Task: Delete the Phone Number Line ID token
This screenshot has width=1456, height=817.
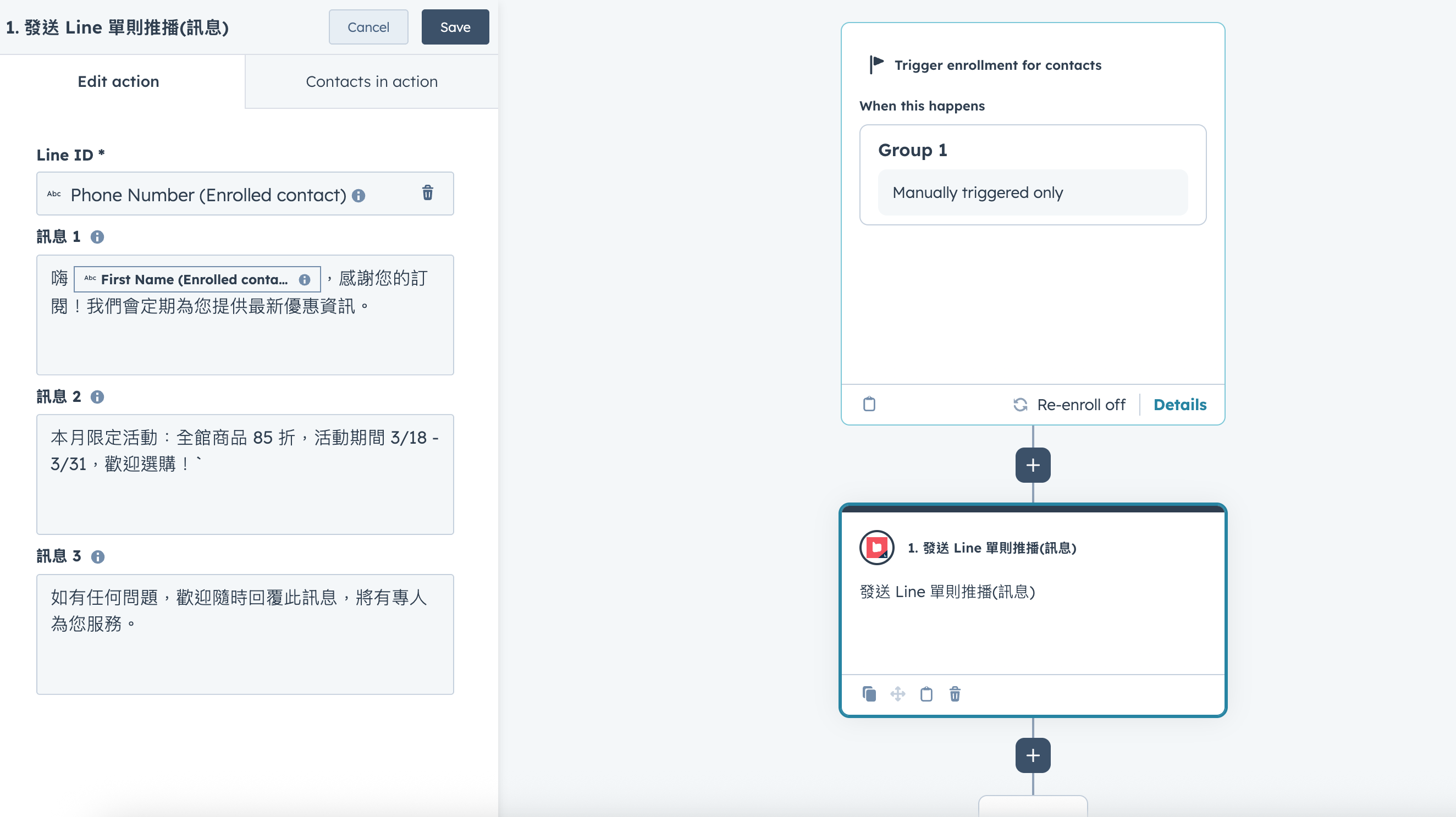Action: click(427, 193)
